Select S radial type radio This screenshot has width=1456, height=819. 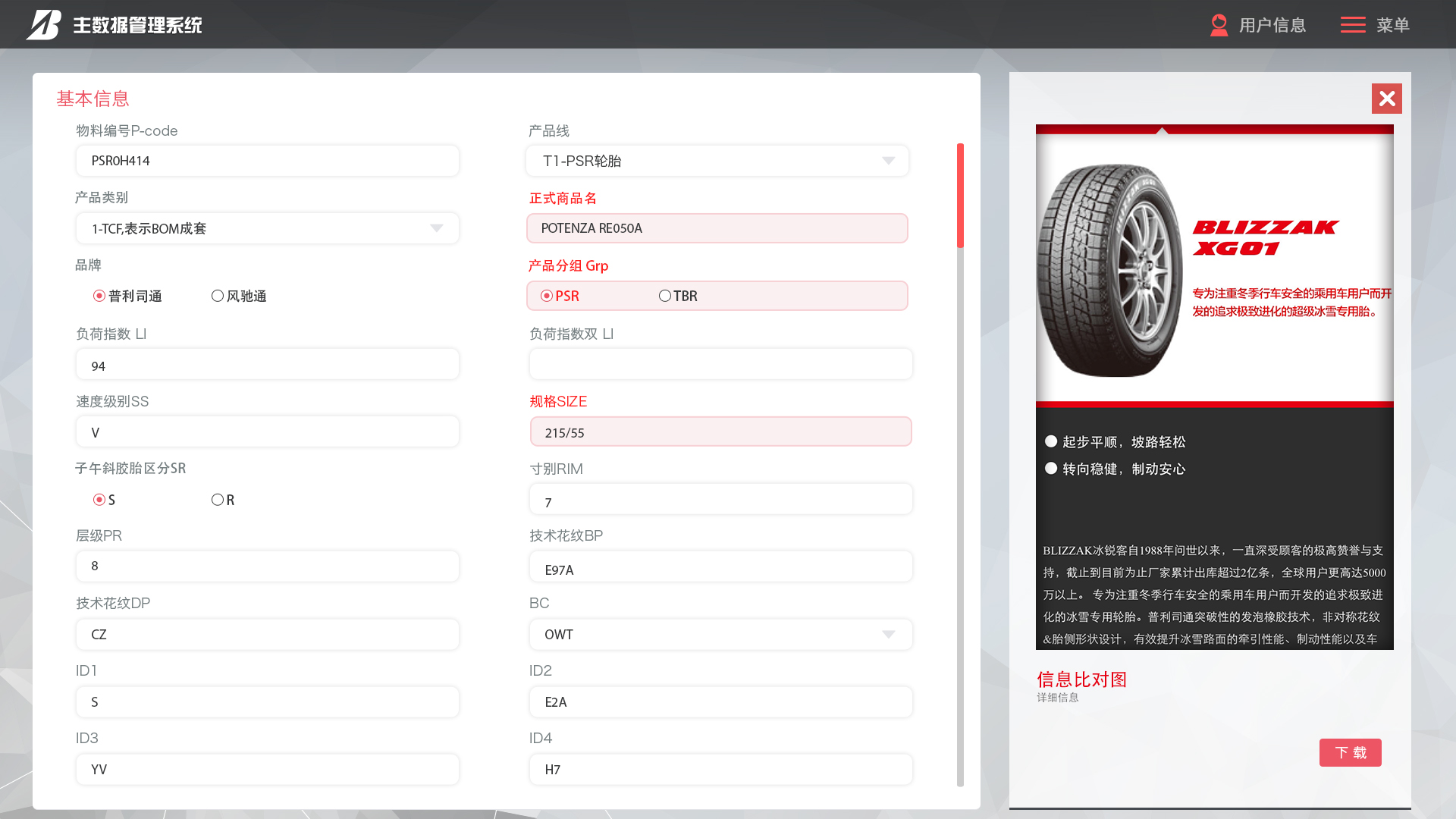point(99,500)
